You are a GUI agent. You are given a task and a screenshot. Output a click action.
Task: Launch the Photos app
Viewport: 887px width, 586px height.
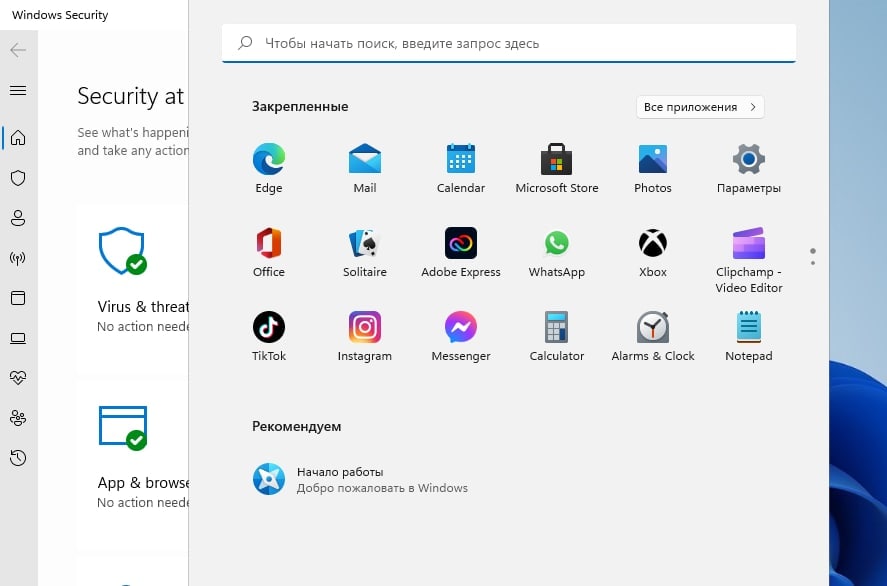pyautogui.click(x=653, y=169)
